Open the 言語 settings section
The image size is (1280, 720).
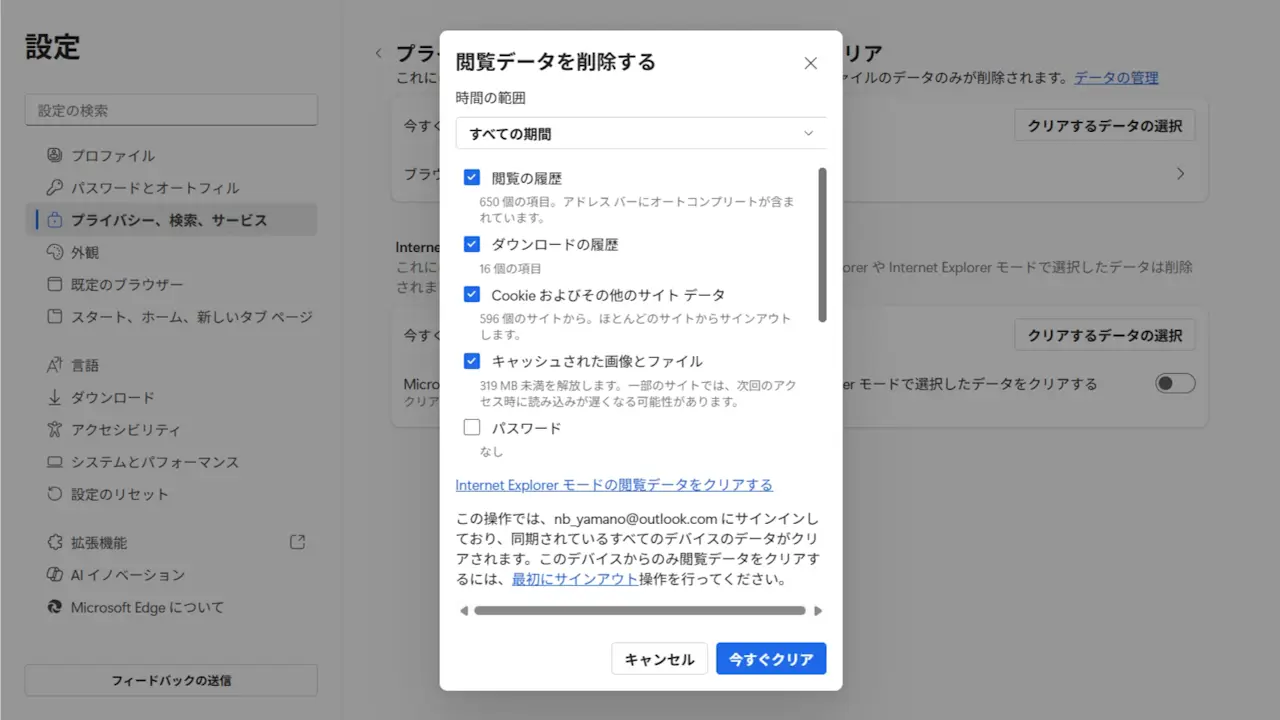[85, 366]
